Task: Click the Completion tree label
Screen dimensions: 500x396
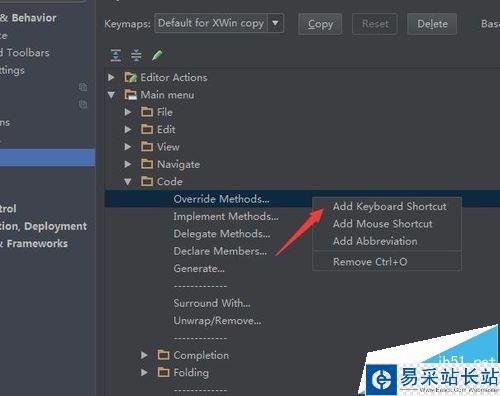Action: pos(201,355)
